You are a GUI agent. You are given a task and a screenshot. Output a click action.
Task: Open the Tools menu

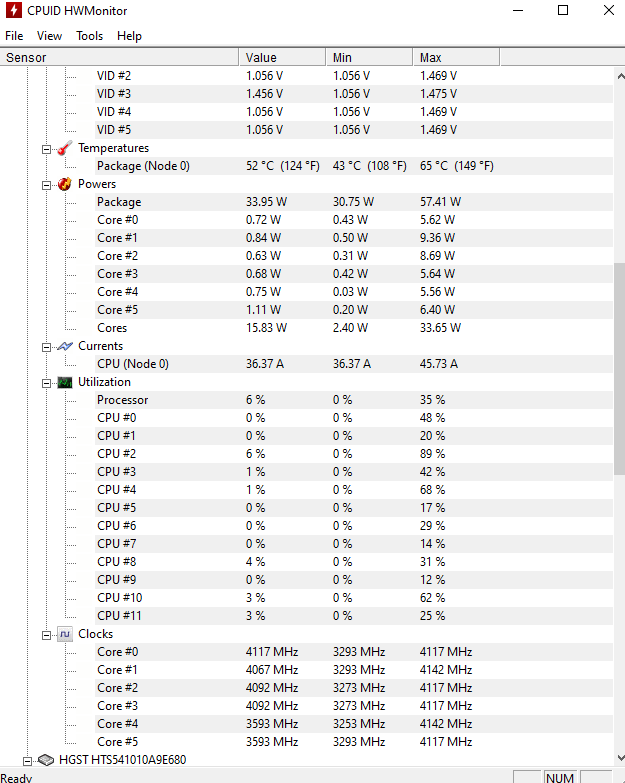point(89,36)
